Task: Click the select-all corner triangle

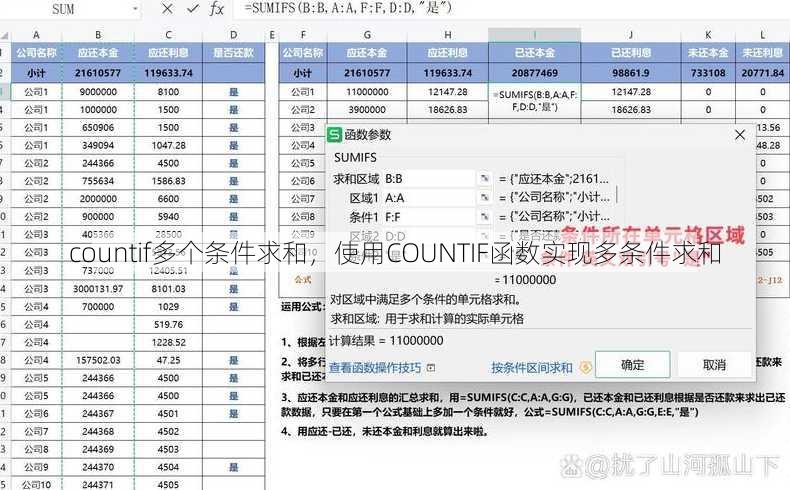Action: tap(5, 36)
